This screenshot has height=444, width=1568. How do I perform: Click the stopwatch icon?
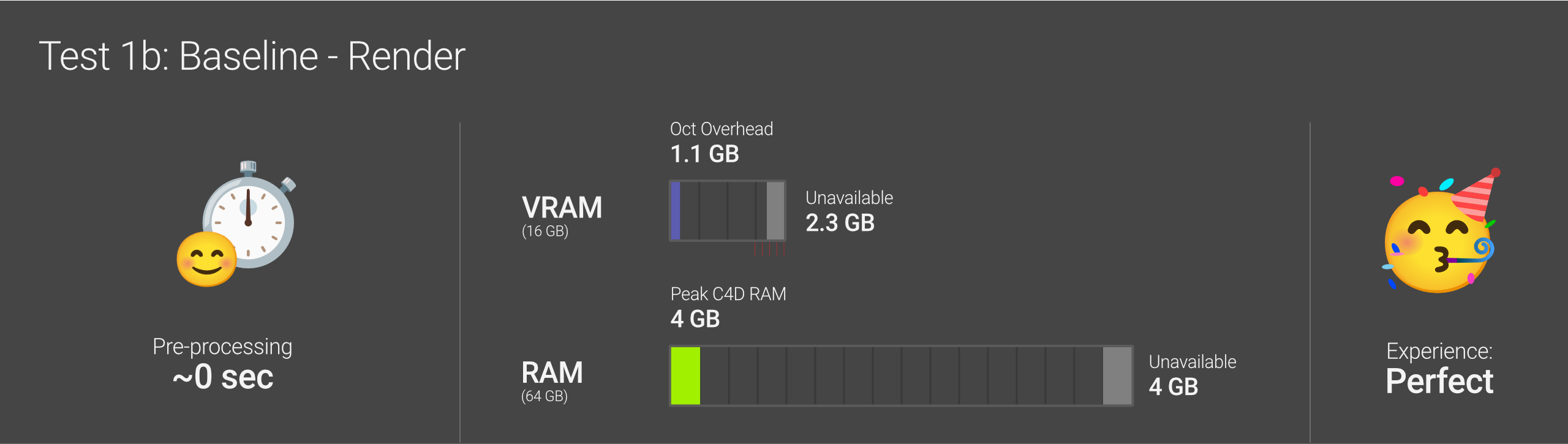coord(249,217)
